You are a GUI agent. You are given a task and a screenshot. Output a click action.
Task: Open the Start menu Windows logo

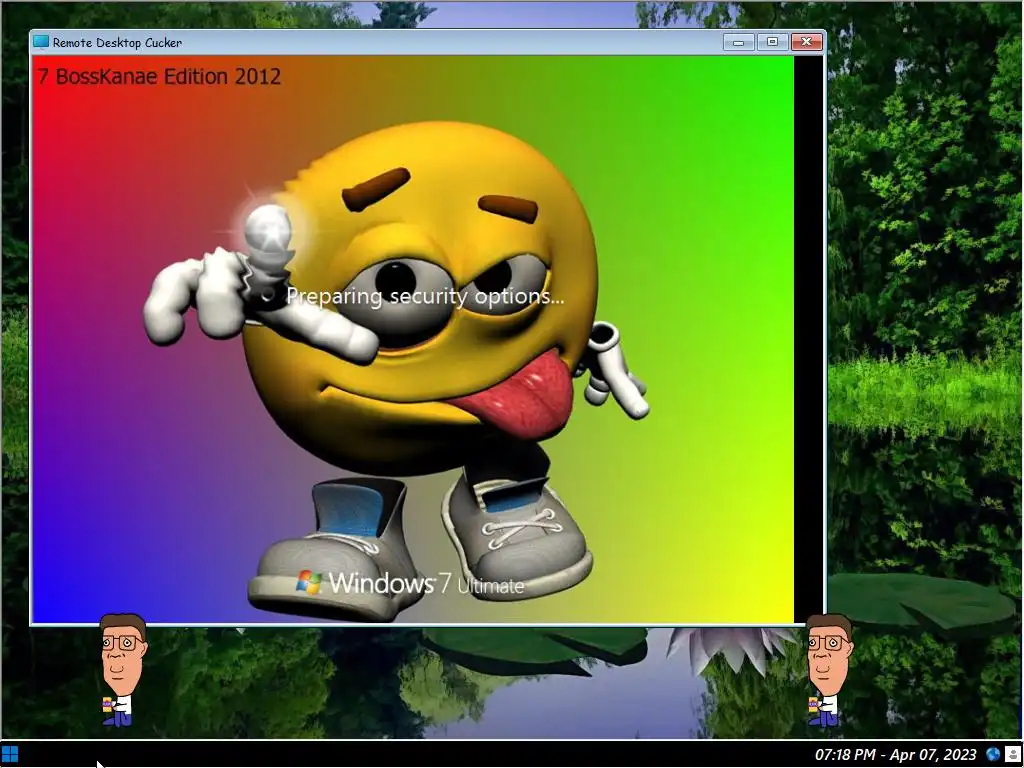coord(10,755)
